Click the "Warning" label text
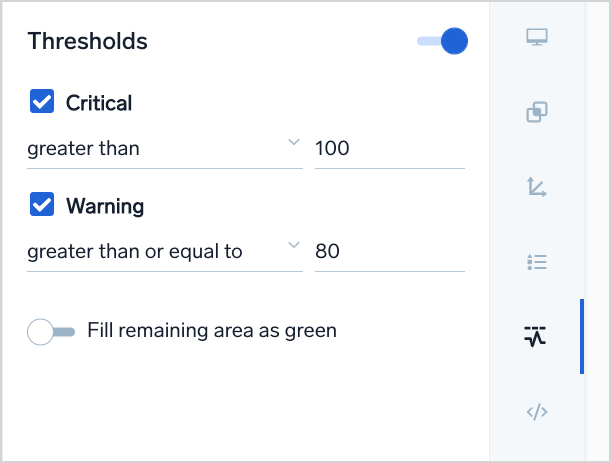Image resolution: width=611 pixels, height=463 pixels. [x=105, y=206]
